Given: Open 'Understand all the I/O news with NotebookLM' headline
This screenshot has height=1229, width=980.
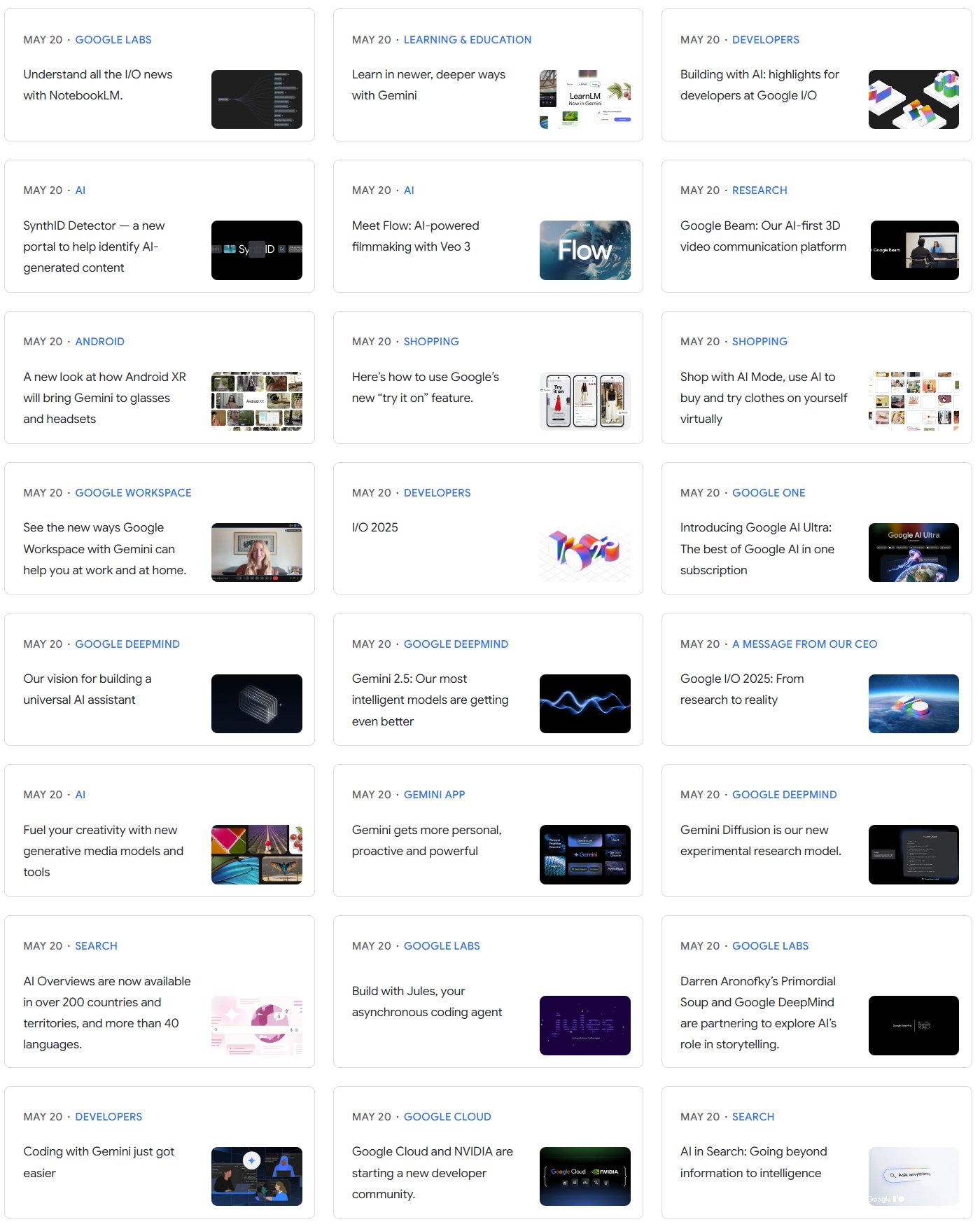Looking at the screenshot, I should (98, 85).
